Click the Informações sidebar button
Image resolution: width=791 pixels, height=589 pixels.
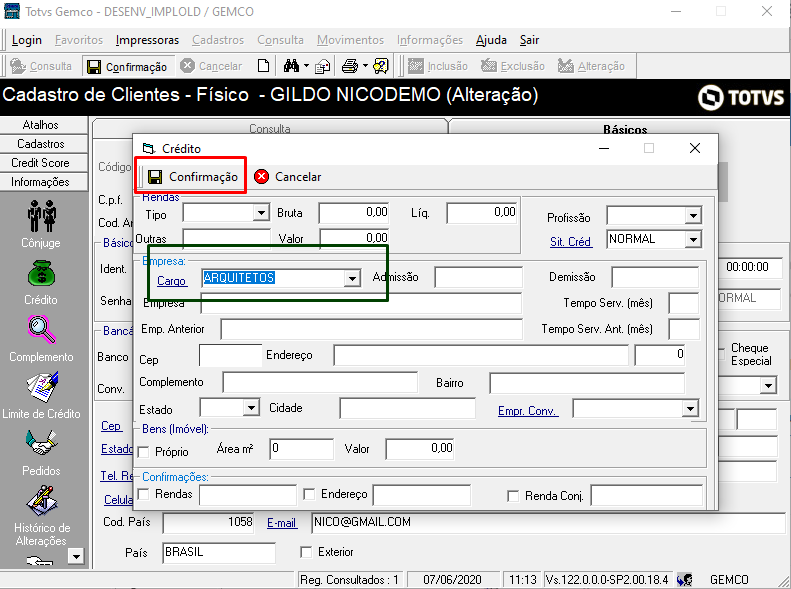tap(44, 182)
